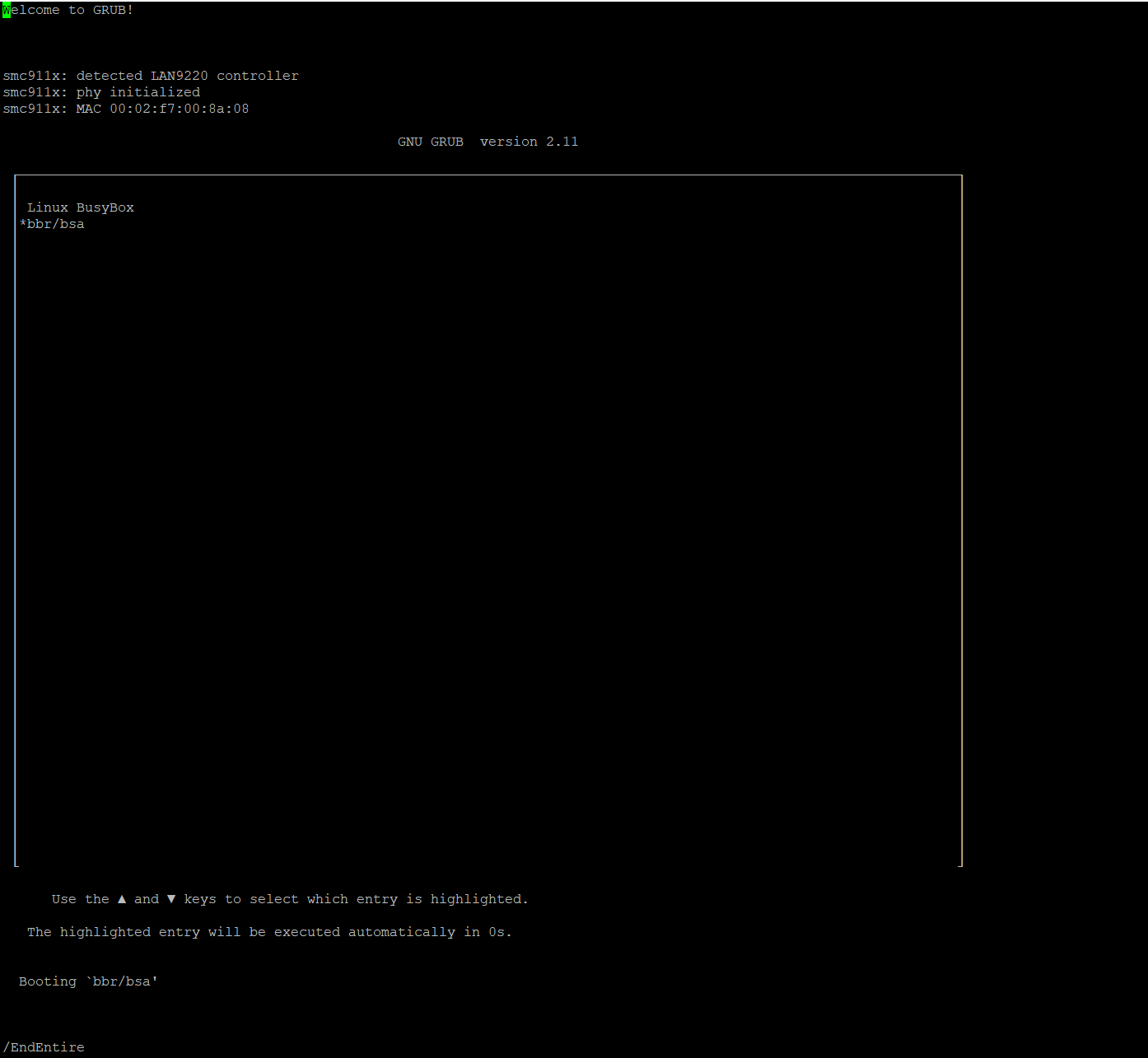Click the Booting `bbr/bsa' status message
The width and height of the screenshot is (1148, 1058).
coord(87,981)
